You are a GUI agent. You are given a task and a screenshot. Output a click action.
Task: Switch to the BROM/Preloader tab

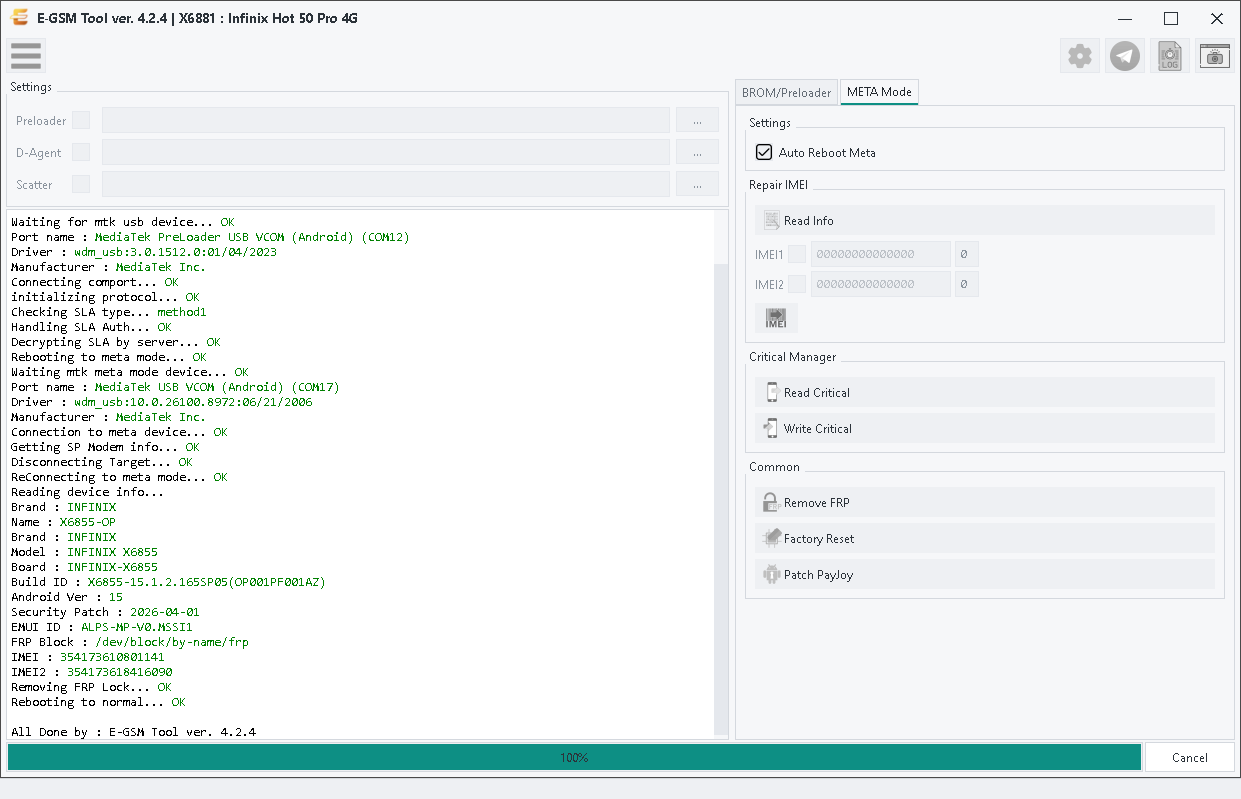coord(786,92)
